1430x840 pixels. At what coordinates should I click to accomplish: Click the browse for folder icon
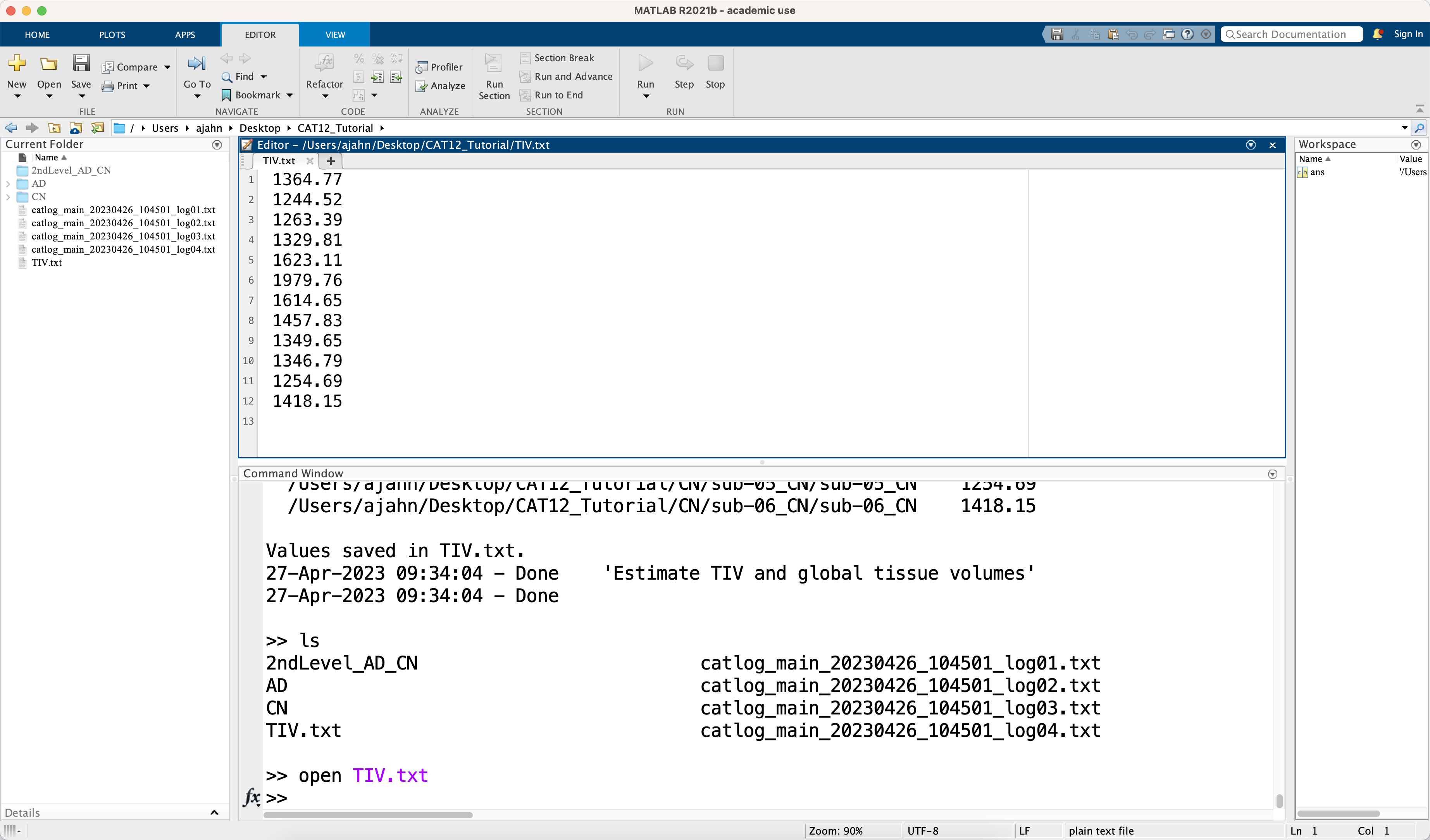(x=76, y=128)
